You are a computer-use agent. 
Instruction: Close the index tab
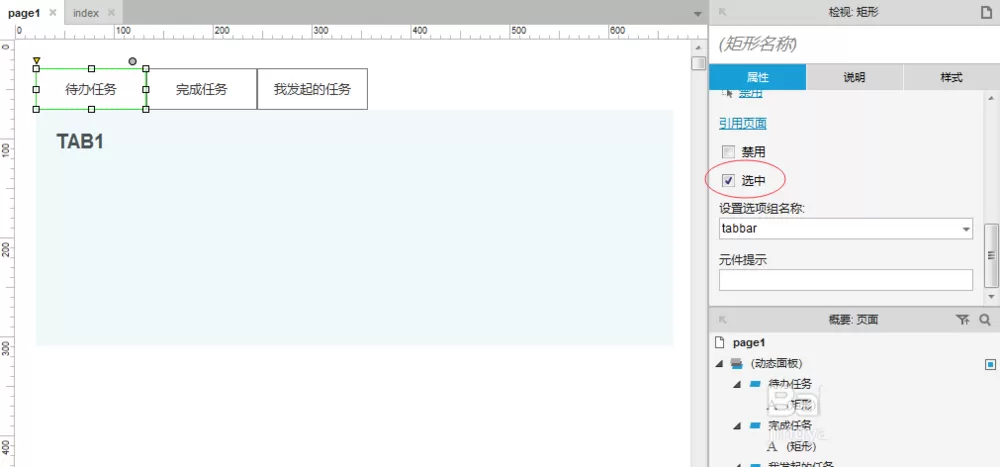111,13
